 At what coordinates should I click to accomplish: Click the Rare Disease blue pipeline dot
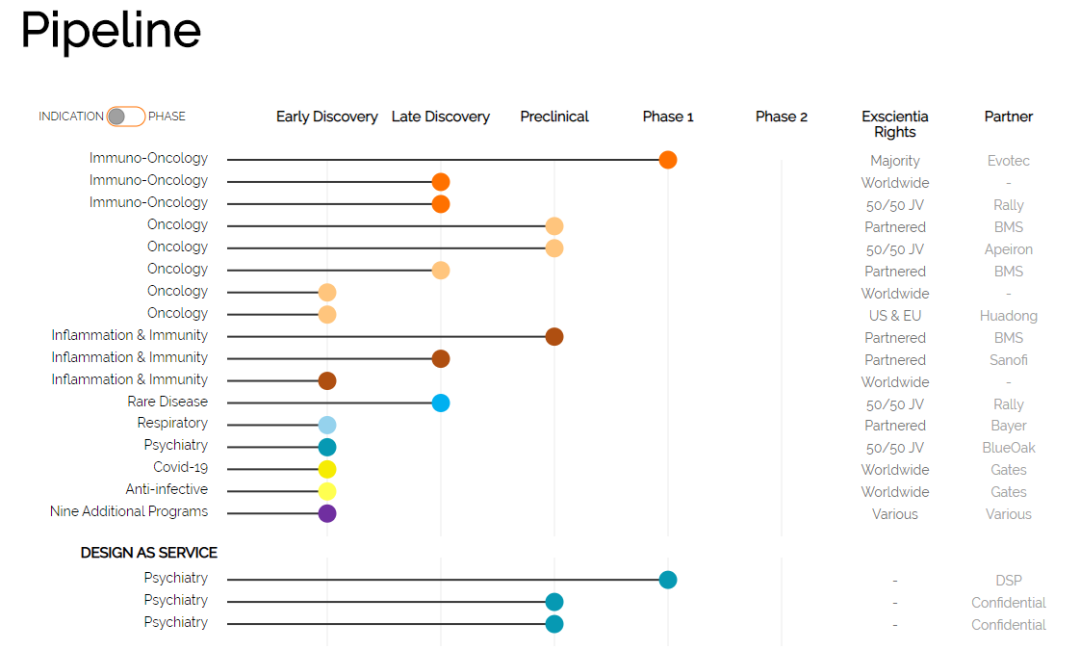click(x=441, y=403)
